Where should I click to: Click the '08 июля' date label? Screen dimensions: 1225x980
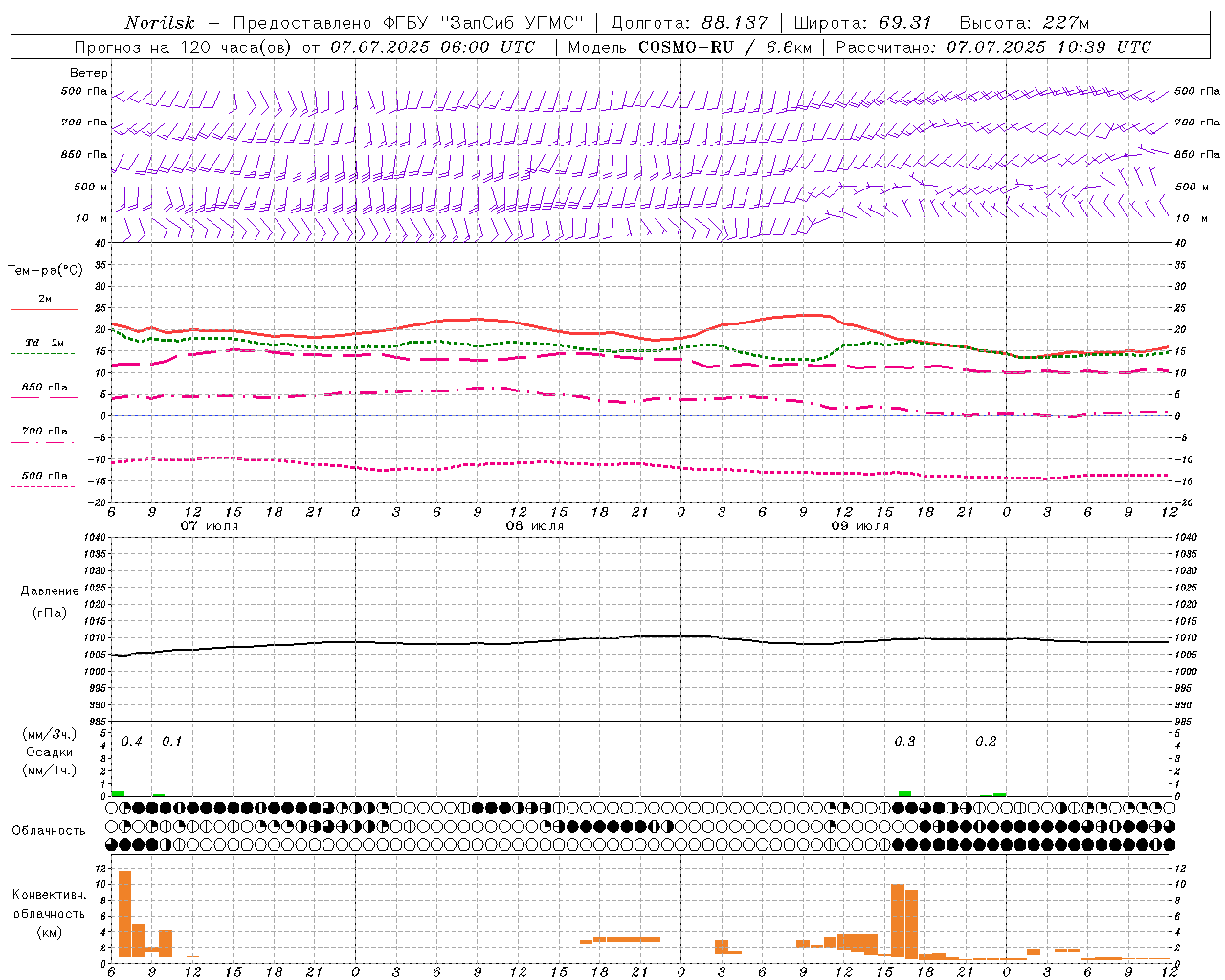click(x=535, y=526)
